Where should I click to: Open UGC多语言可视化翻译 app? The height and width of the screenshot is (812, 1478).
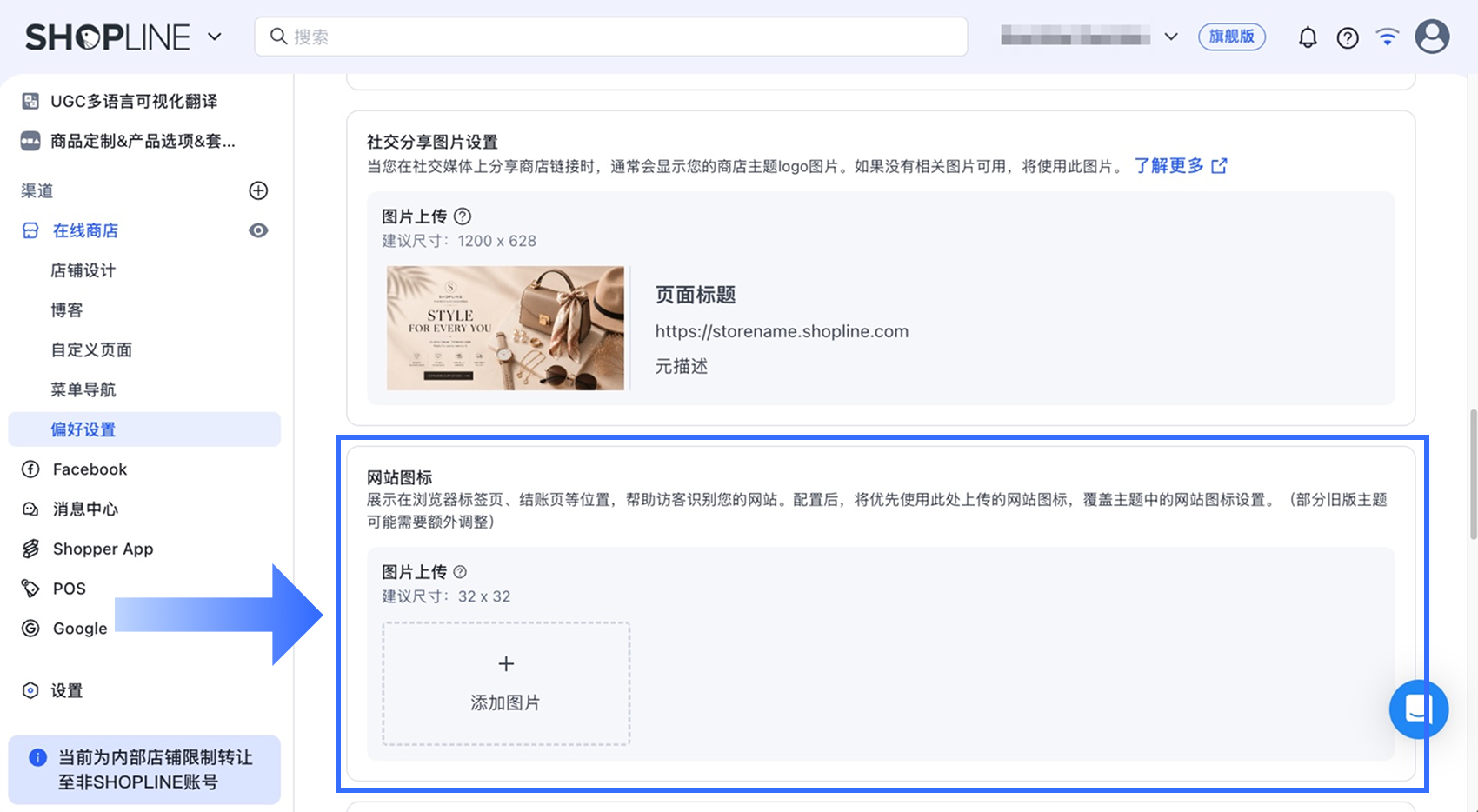[134, 102]
